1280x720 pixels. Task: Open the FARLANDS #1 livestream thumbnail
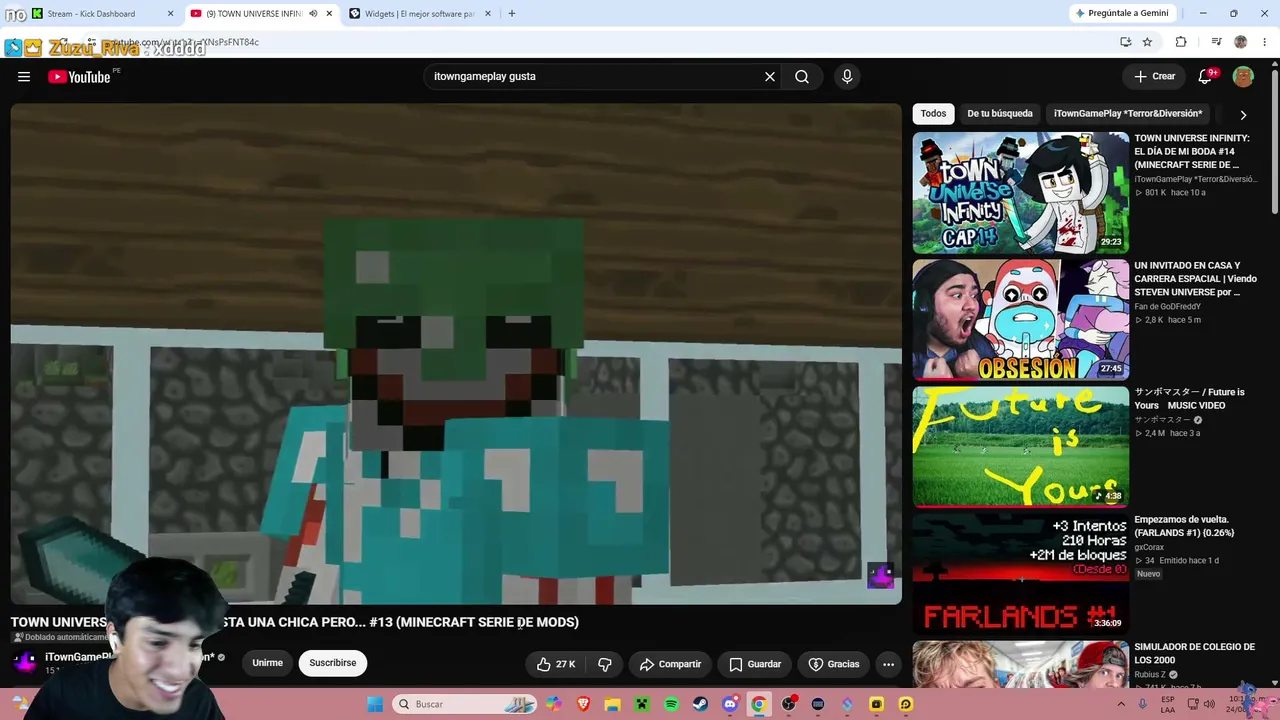[1020, 574]
